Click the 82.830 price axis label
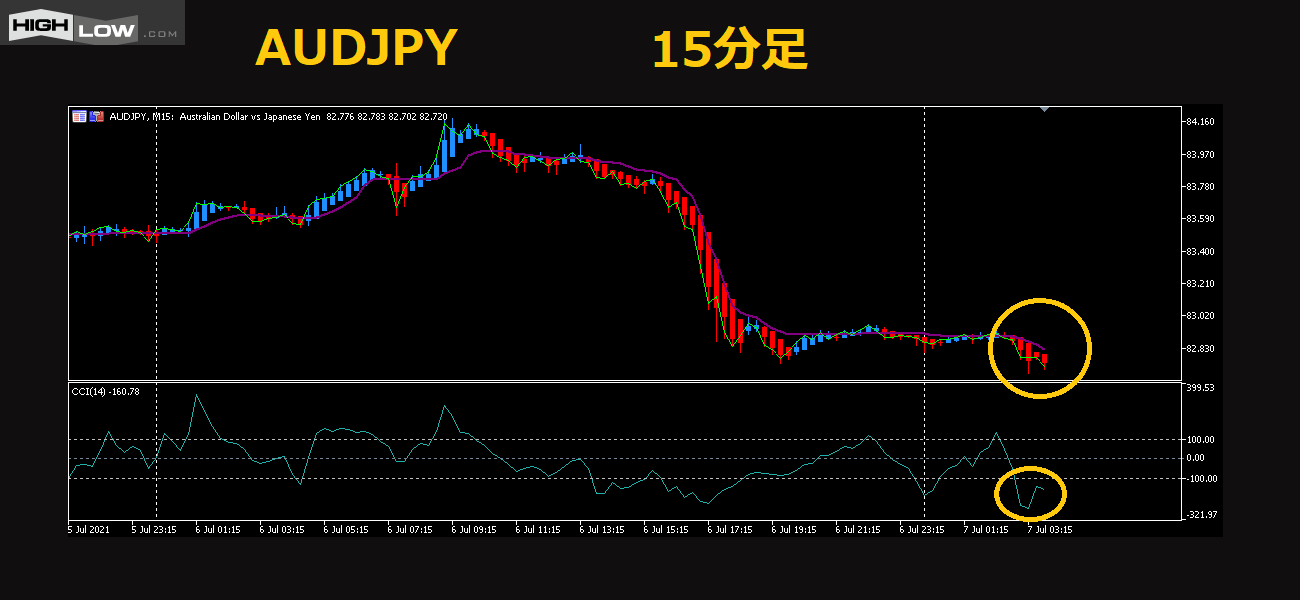The width and height of the screenshot is (1300, 600). (x=1200, y=349)
